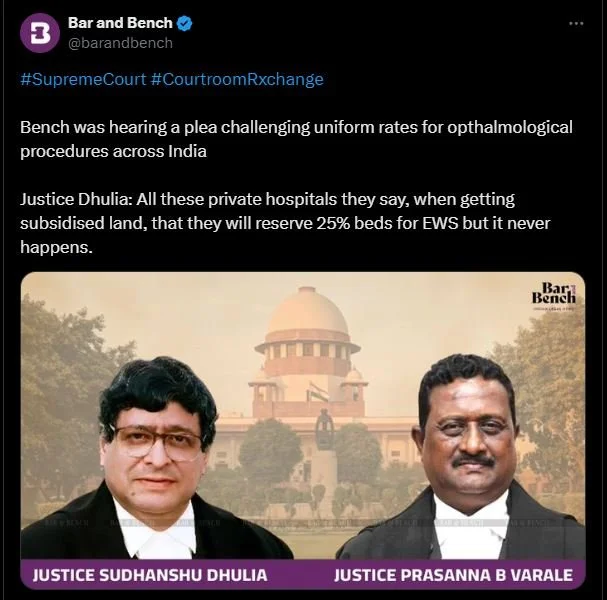Click the JUSTICE SUDHANSHU DHULIA caption
Image resolution: width=607 pixels, height=600 pixels.
(150, 575)
